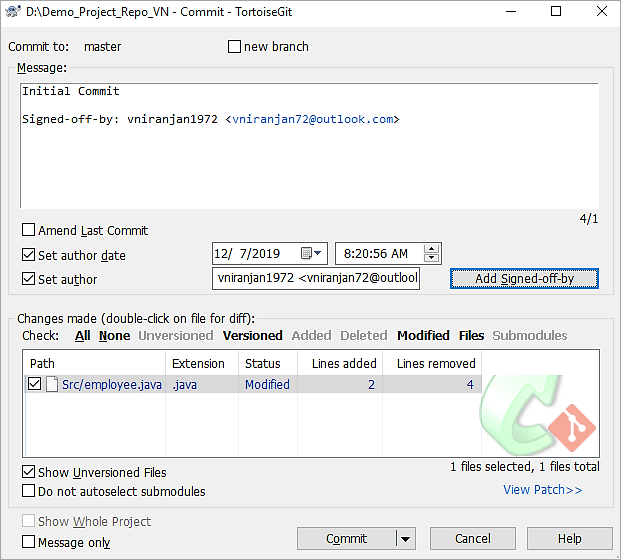Open the Commit button dropdown arrow
This screenshot has height=560, width=621.
pyautogui.click(x=406, y=539)
